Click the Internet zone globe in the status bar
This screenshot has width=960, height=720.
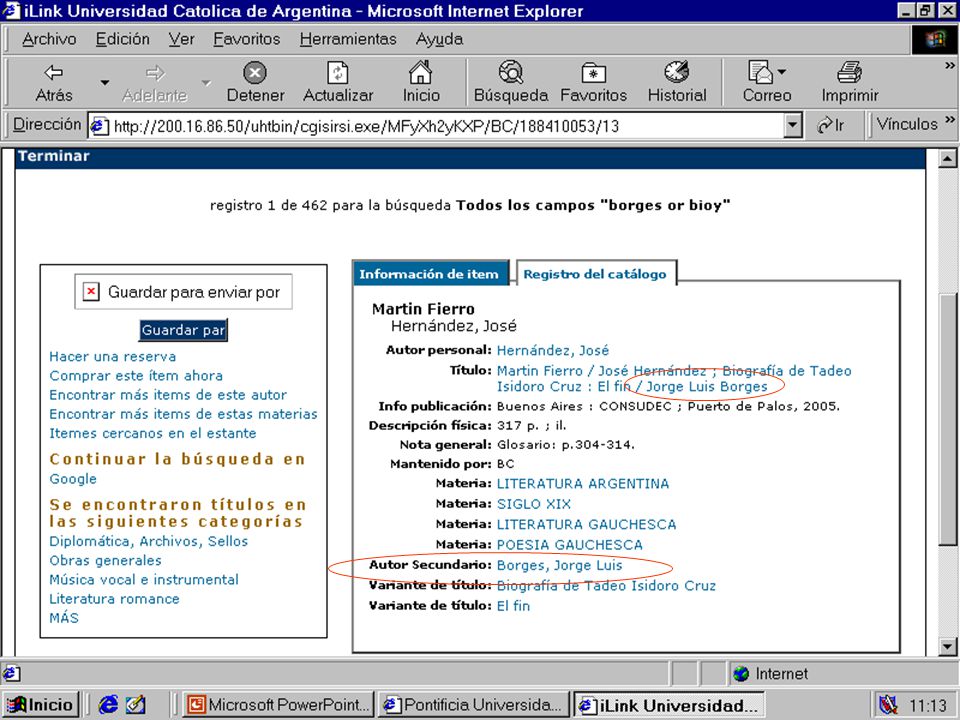(741, 673)
